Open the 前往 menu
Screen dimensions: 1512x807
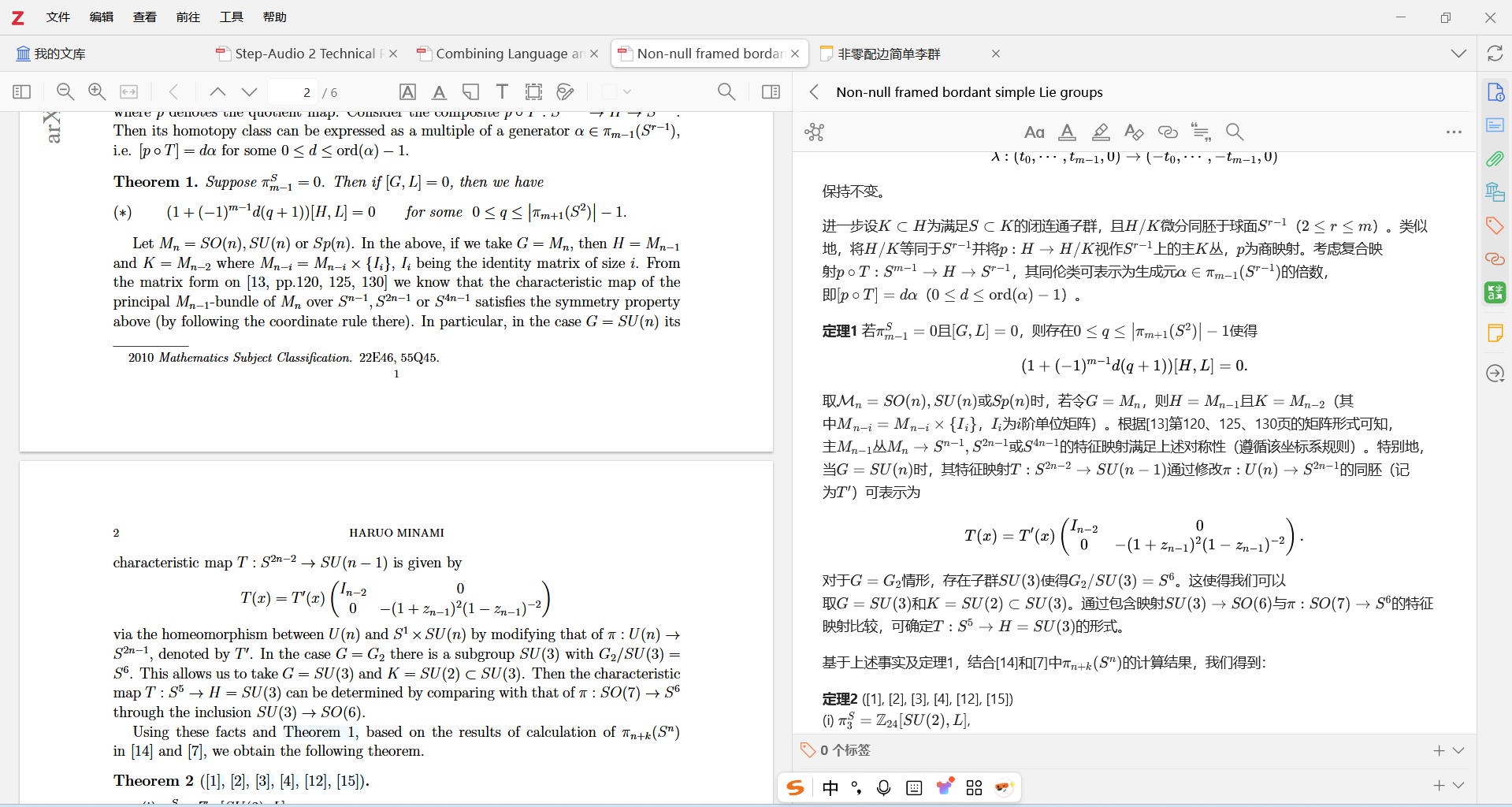point(188,17)
